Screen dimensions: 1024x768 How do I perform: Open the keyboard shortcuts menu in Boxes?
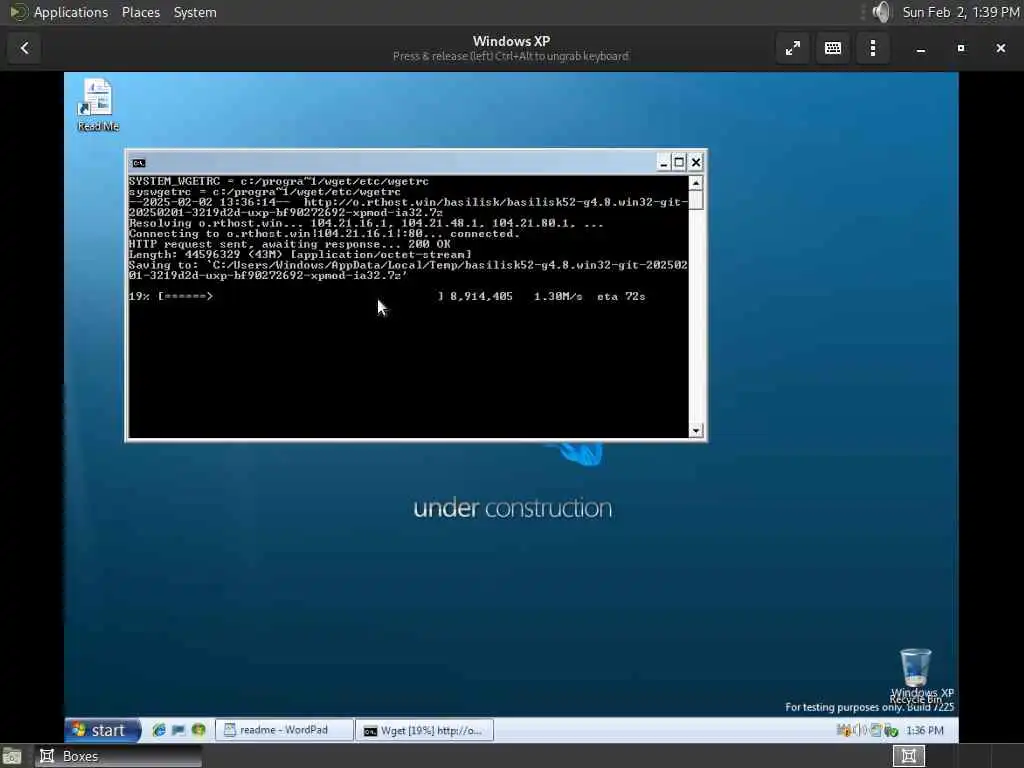[x=833, y=48]
